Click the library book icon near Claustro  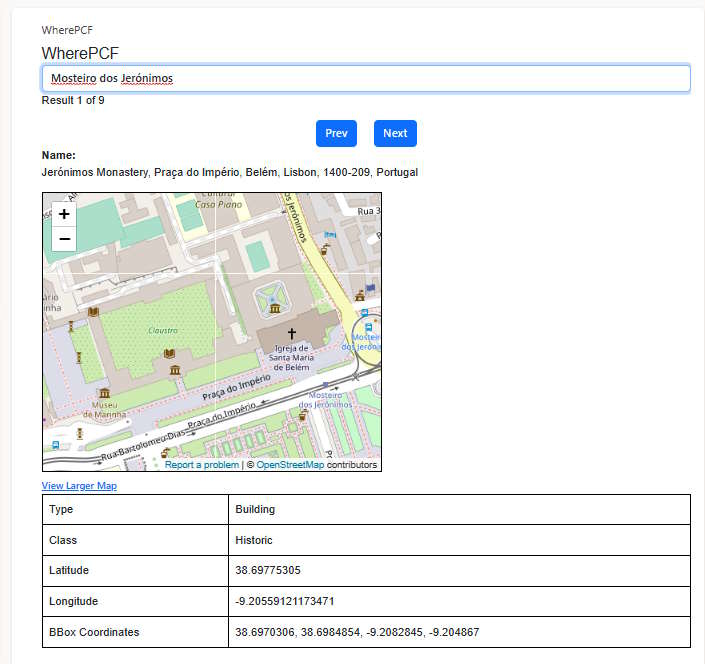tap(169, 353)
